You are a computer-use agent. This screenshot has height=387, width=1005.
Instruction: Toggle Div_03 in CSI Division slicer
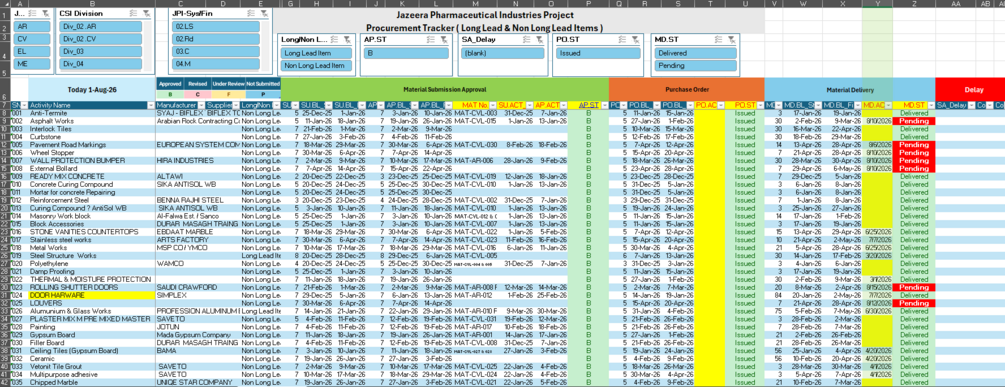[x=100, y=51]
